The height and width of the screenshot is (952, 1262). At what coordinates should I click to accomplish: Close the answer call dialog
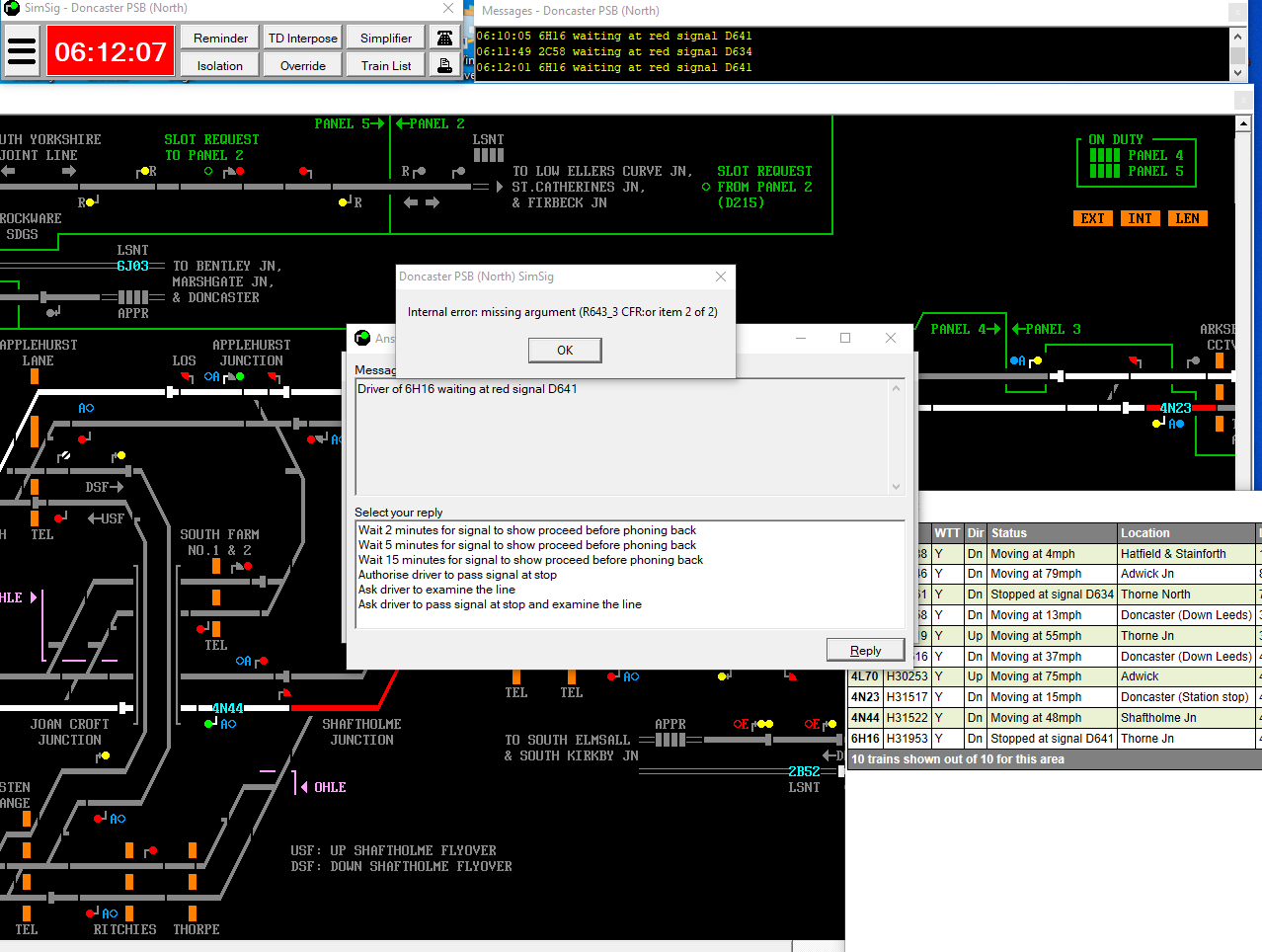pyautogui.click(x=891, y=338)
